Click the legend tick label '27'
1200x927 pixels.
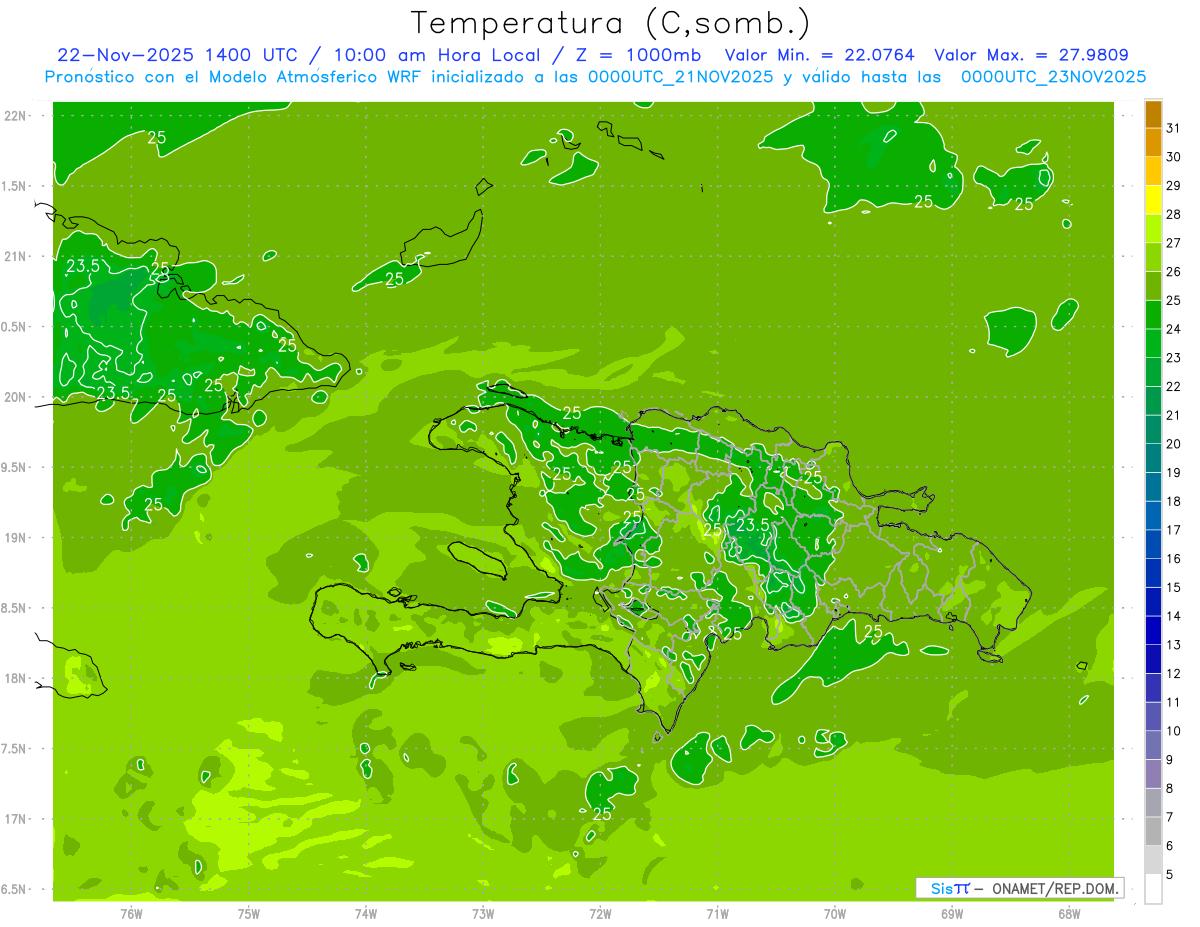pos(1174,243)
